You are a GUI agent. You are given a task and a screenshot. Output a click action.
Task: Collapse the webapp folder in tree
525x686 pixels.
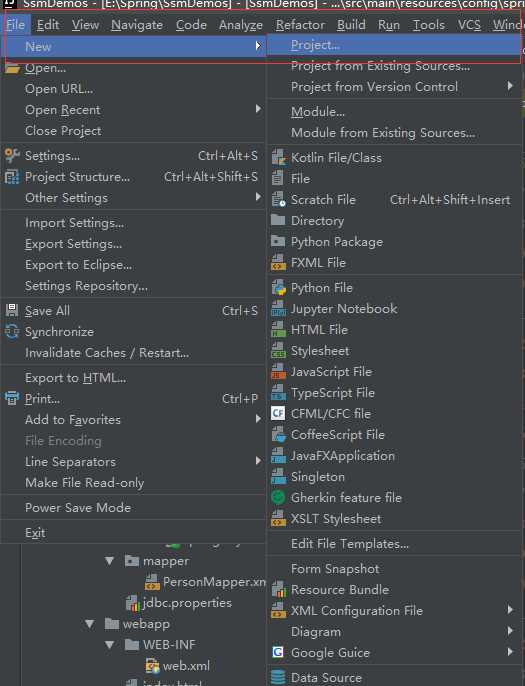point(90,624)
